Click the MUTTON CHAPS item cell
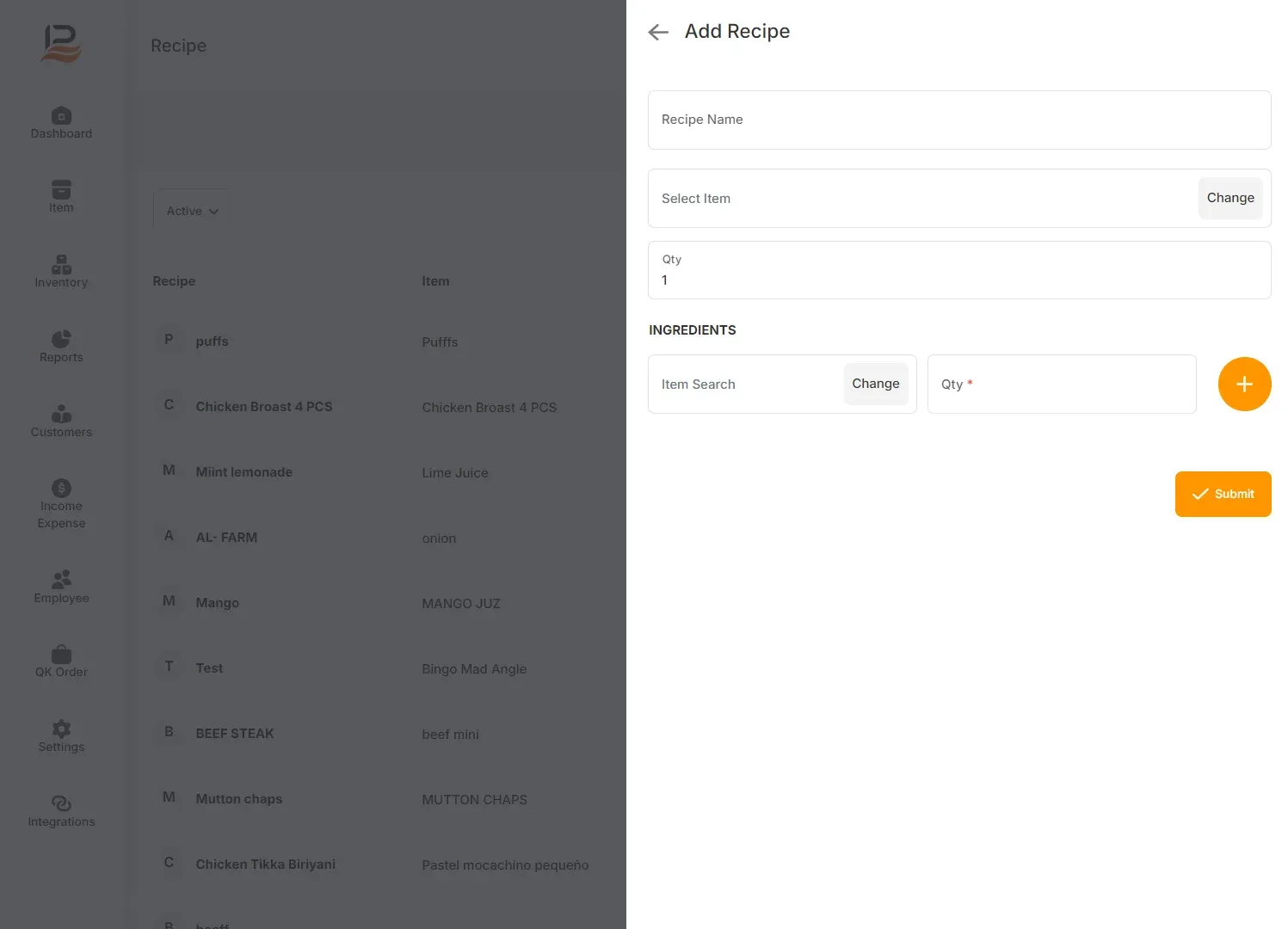The image size is (1288, 929). 474,800
